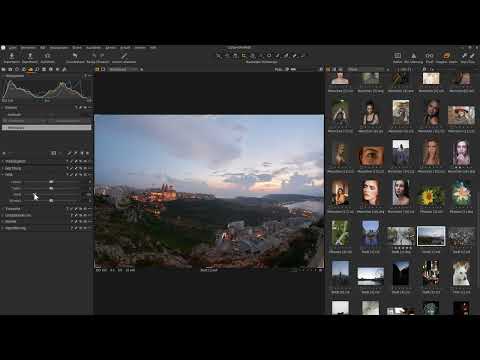Open the Library tool tab icon
480x360 pixels.
point(3,69)
